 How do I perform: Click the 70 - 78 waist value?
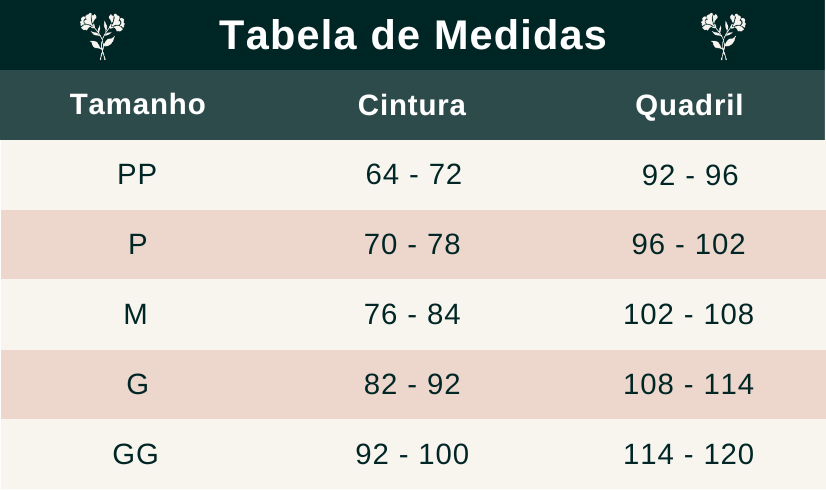click(412, 244)
